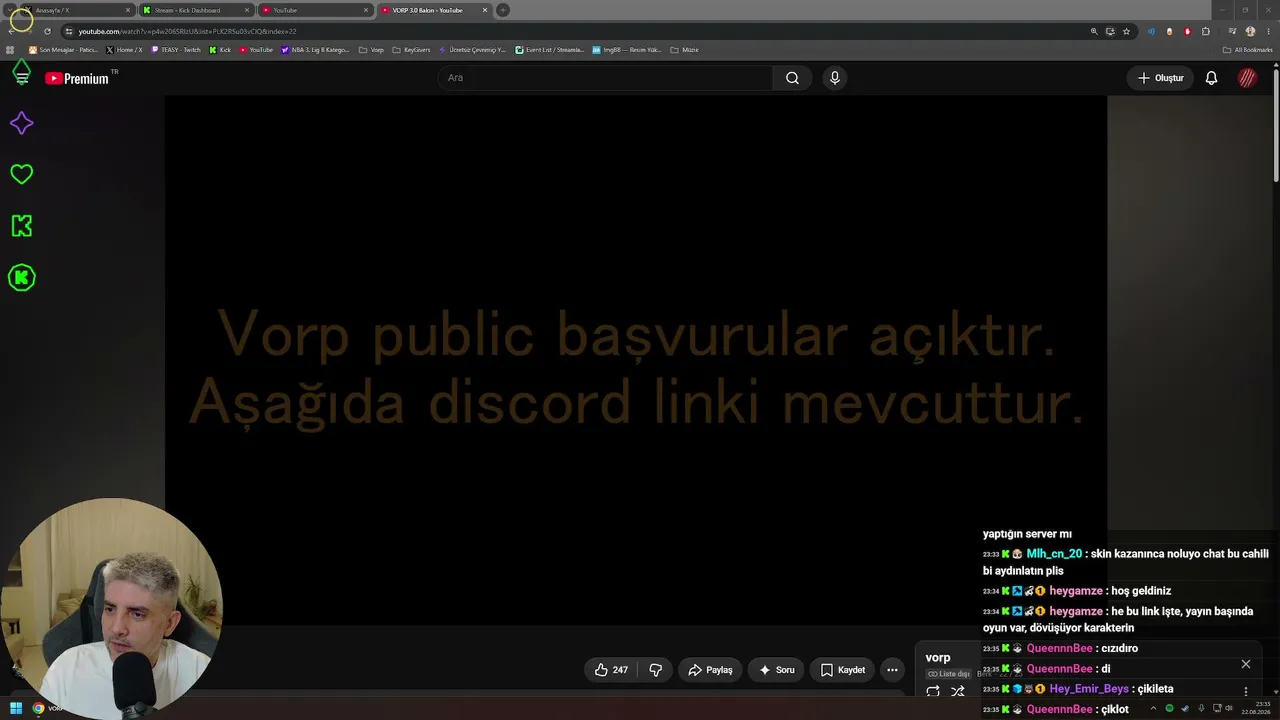The image size is (1280, 720).
Task: Open the YouTube bookmark in bookmarks bar
Action: [x=256, y=50]
